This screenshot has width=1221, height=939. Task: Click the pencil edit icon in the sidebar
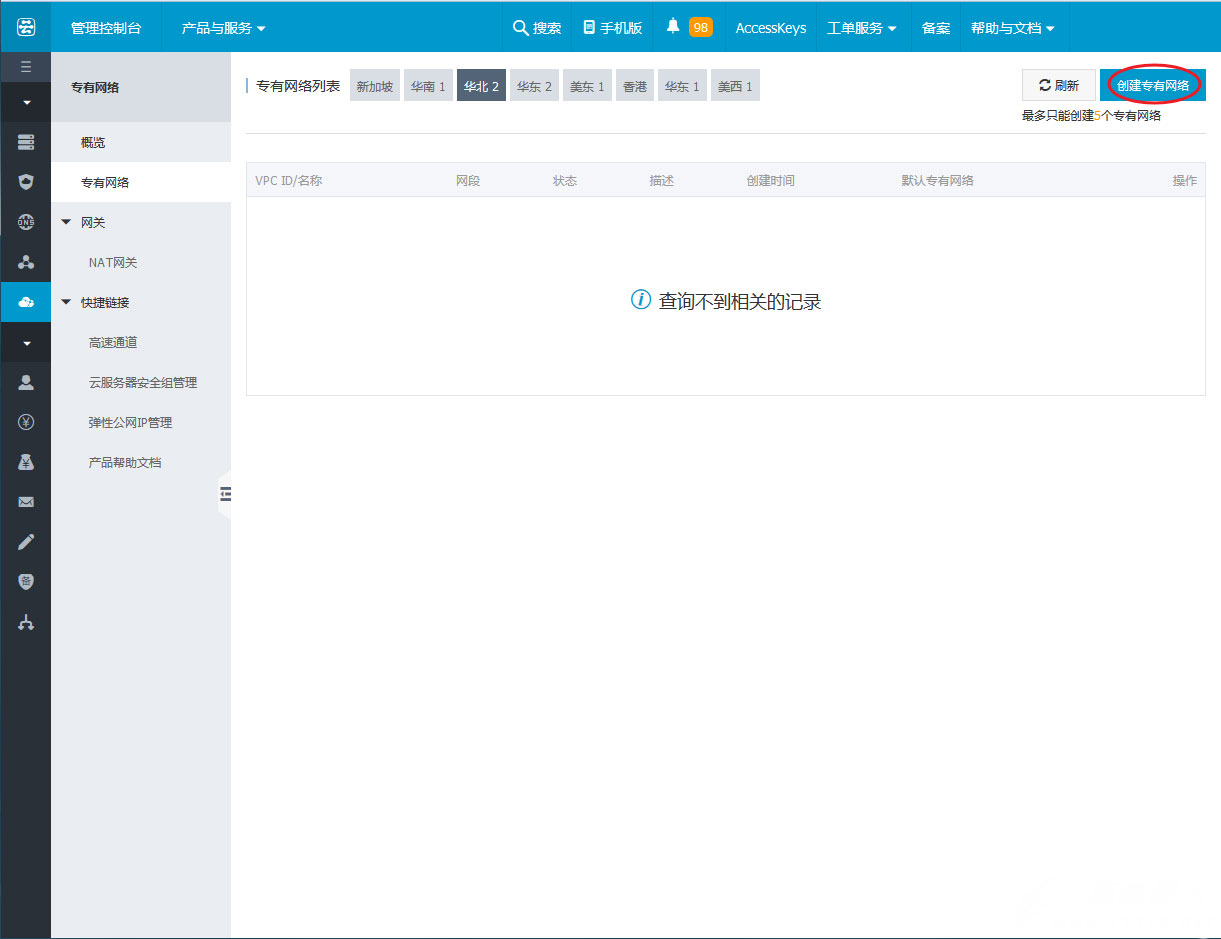coord(26,542)
